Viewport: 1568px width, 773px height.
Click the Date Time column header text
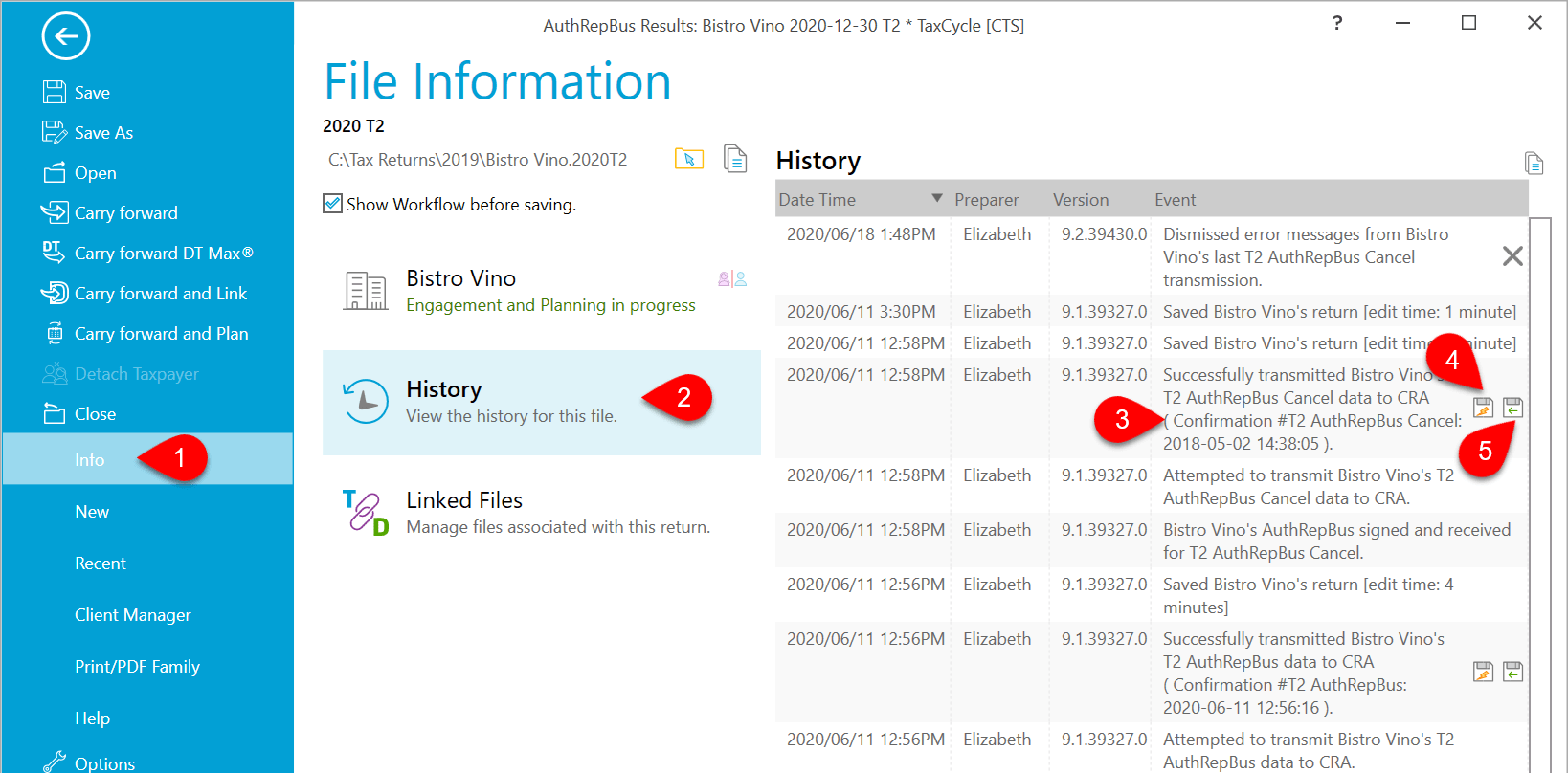pos(818,200)
